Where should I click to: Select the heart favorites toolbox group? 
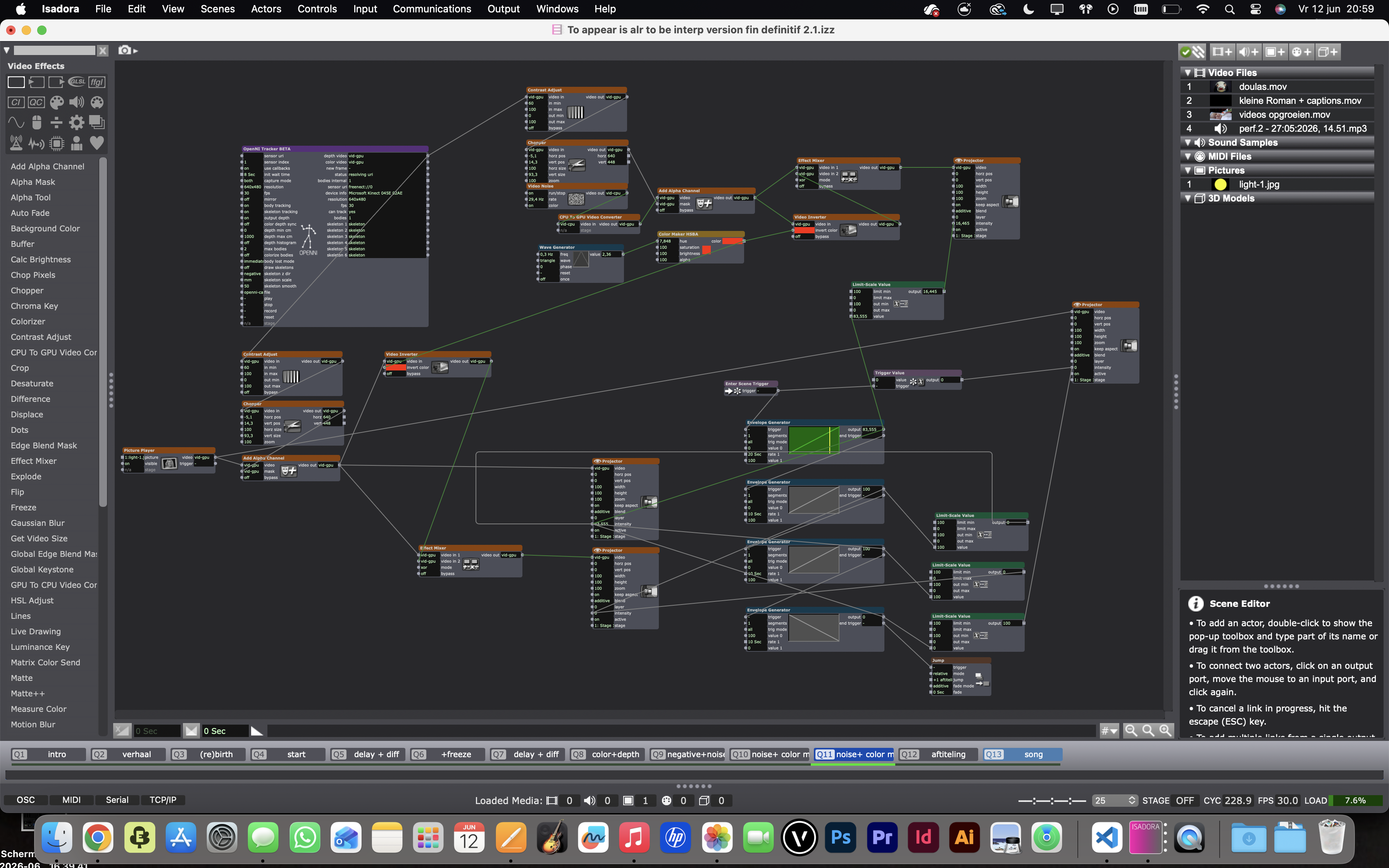(x=97, y=143)
